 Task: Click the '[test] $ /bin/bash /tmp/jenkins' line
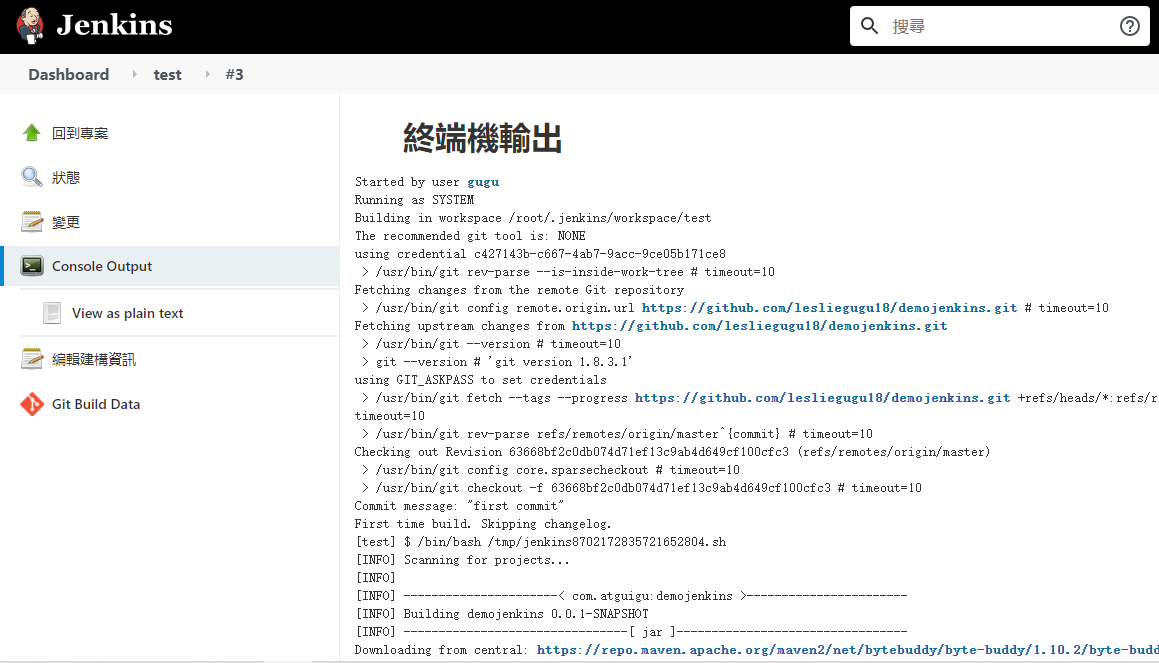541,542
